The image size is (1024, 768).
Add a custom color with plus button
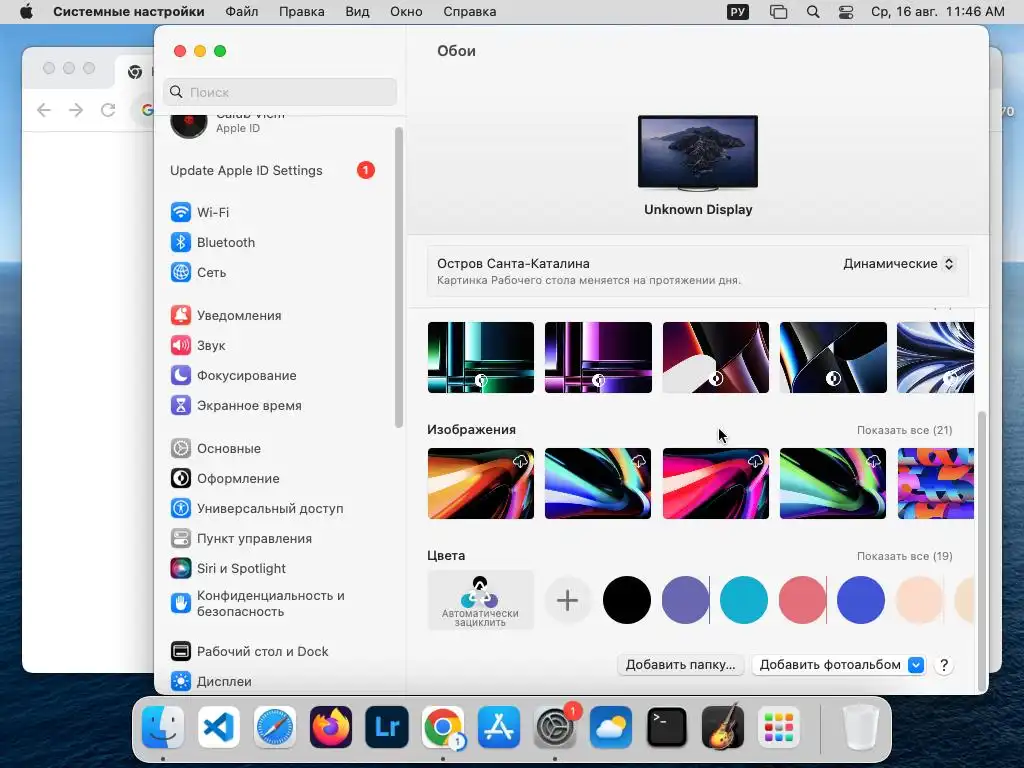(x=568, y=600)
